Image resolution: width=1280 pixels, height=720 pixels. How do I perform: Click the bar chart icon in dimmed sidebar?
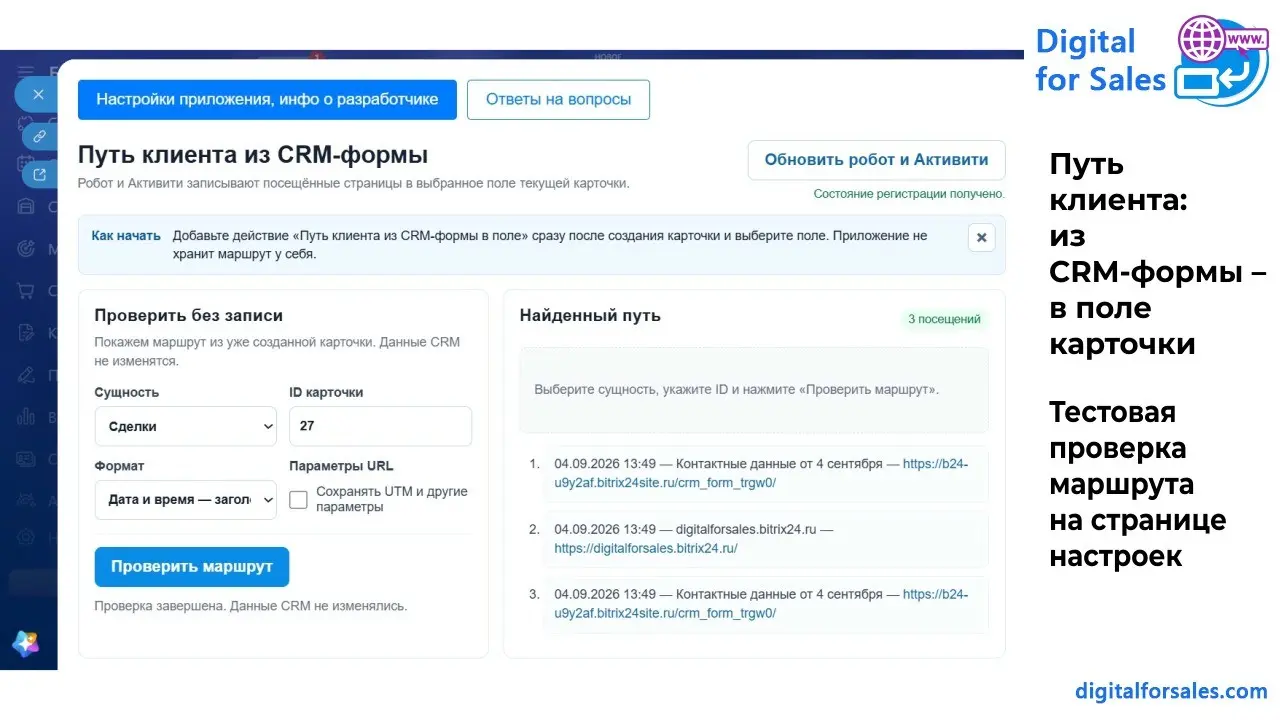(x=26, y=417)
